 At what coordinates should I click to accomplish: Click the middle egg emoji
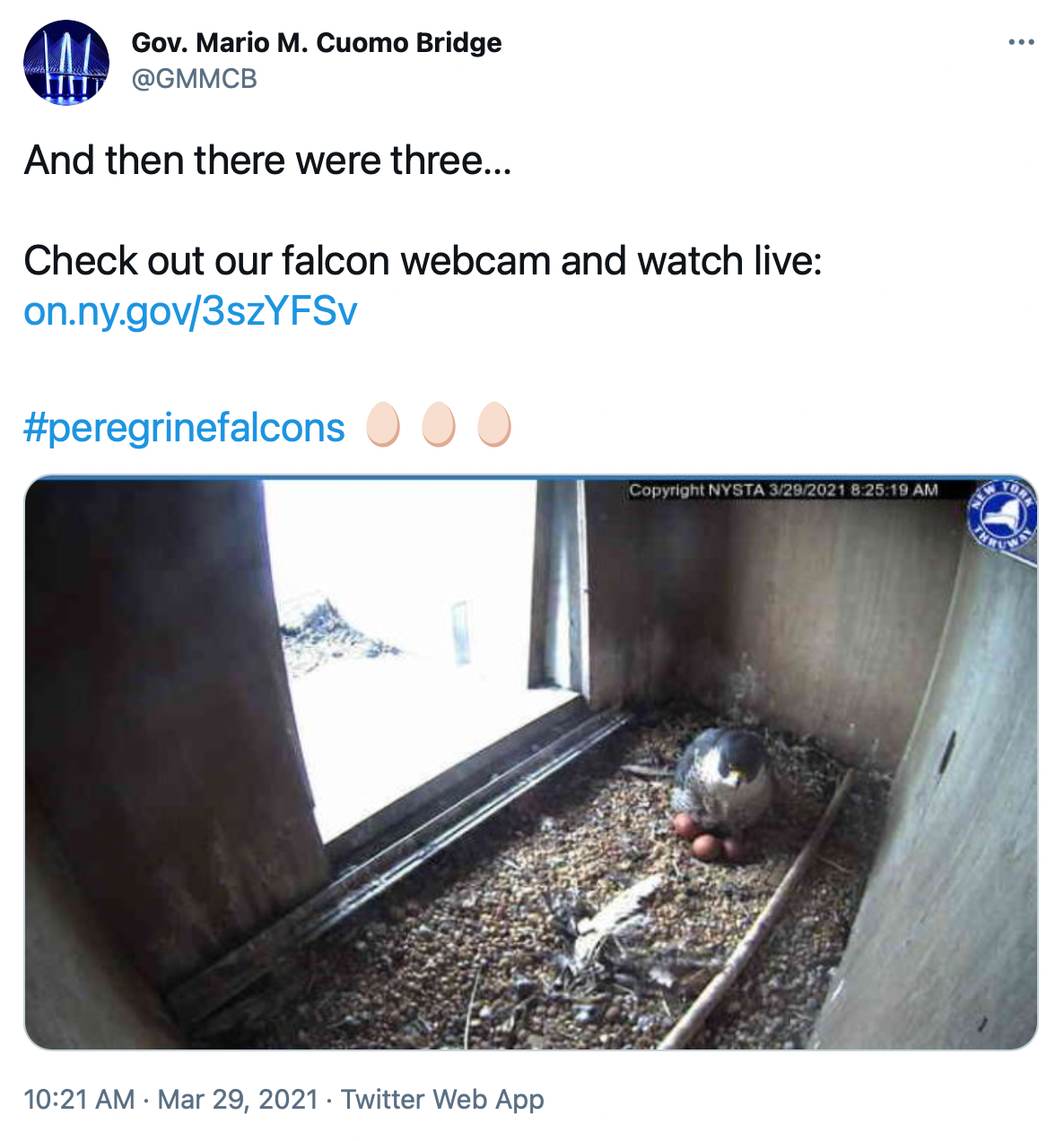(x=439, y=425)
